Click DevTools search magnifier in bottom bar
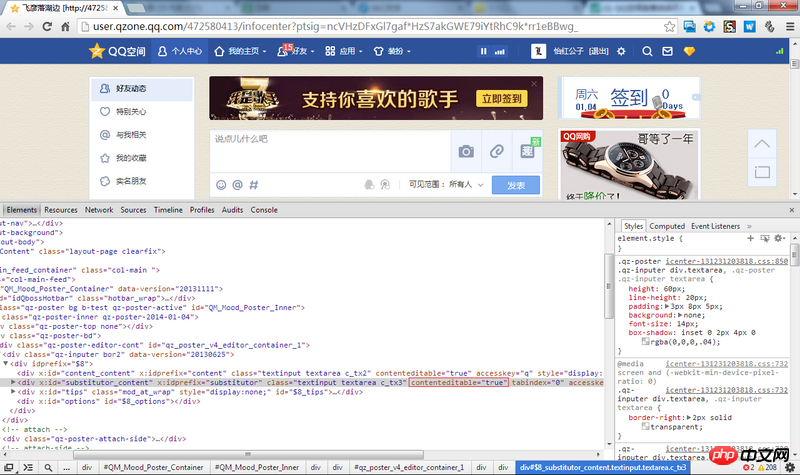The width and height of the screenshot is (800, 475). (x=48, y=467)
